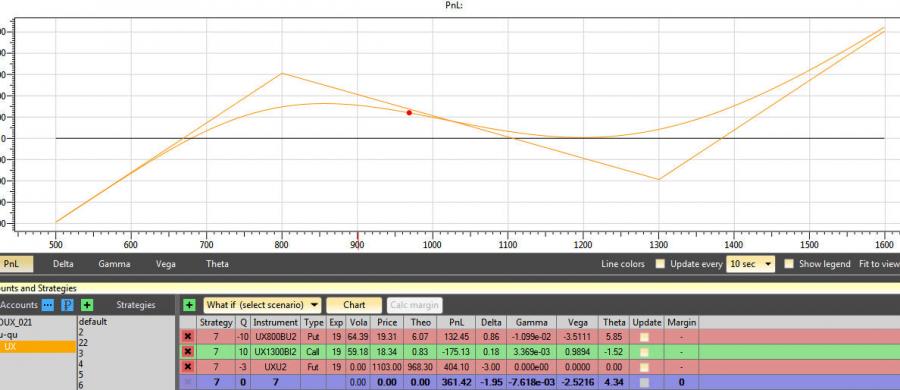This screenshot has height=390, width=900.
Task: Add an account with the green plus beside Strategies
Action: tap(87, 305)
